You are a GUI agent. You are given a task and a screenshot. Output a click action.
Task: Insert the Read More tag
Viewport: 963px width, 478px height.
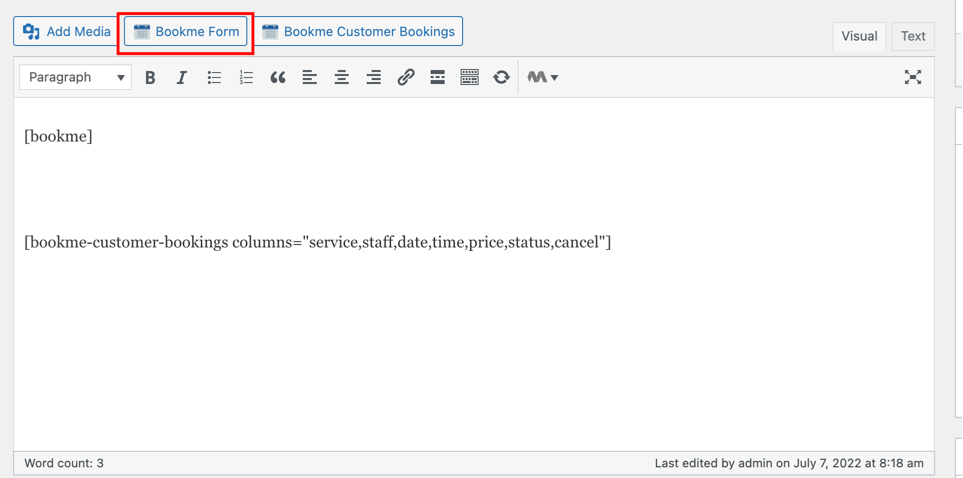438,77
